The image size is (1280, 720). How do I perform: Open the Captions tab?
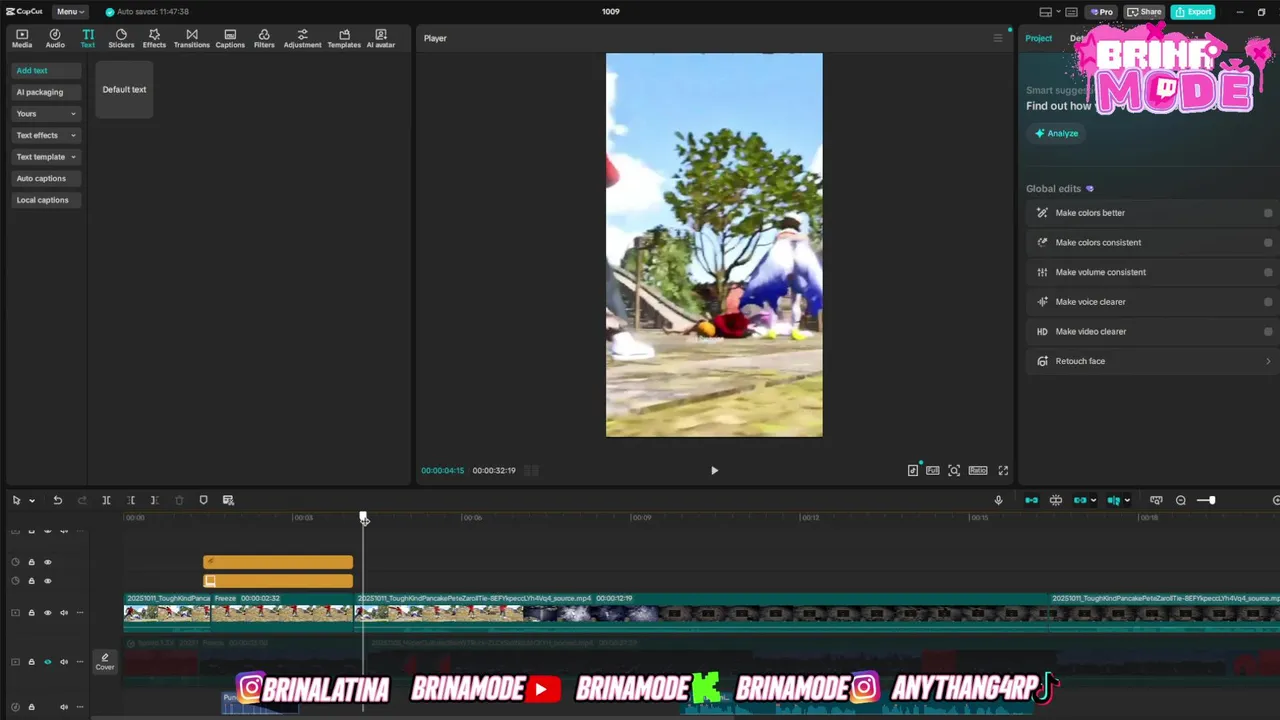pyautogui.click(x=230, y=38)
